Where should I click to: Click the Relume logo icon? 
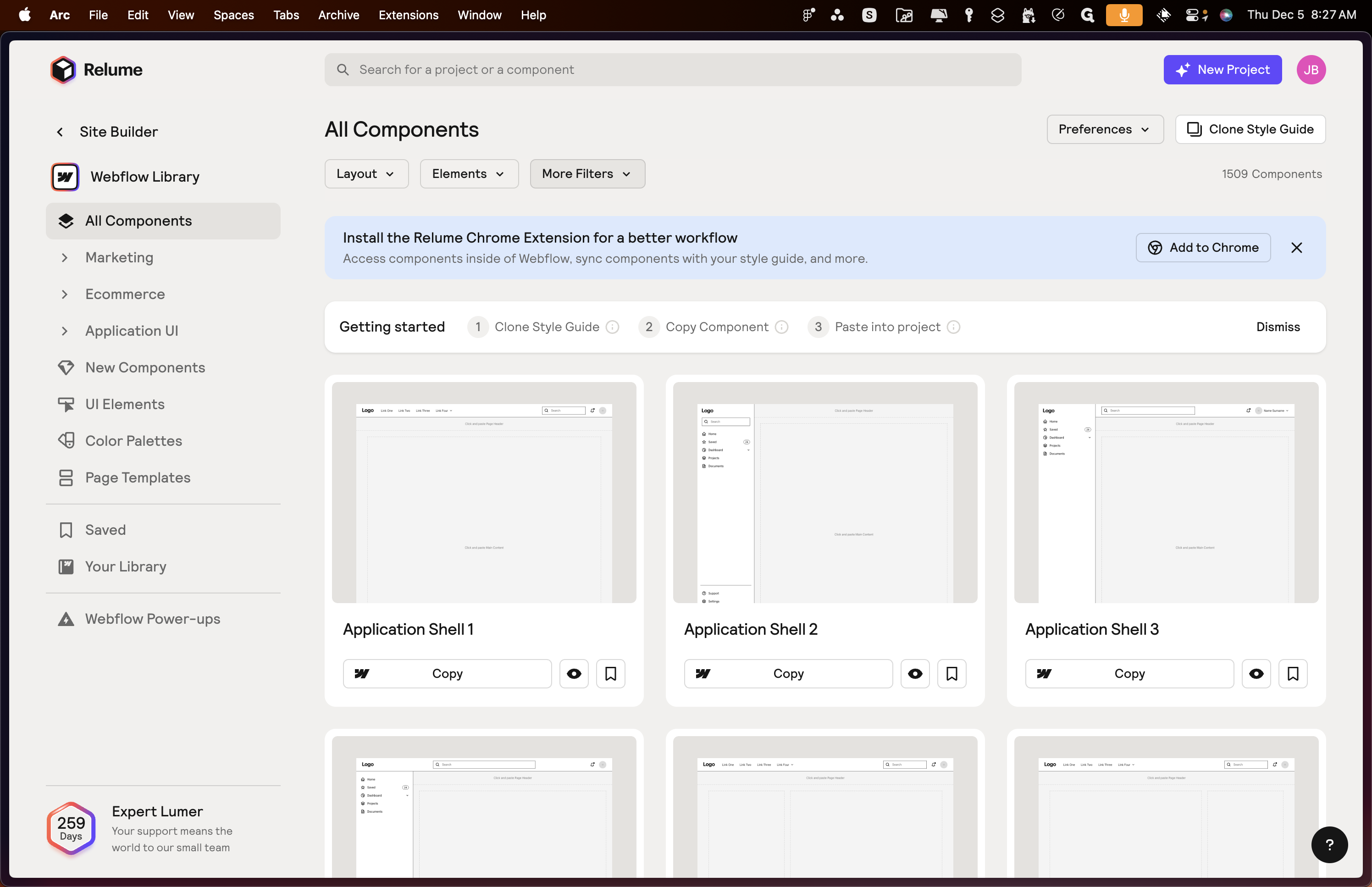pos(63,70)
